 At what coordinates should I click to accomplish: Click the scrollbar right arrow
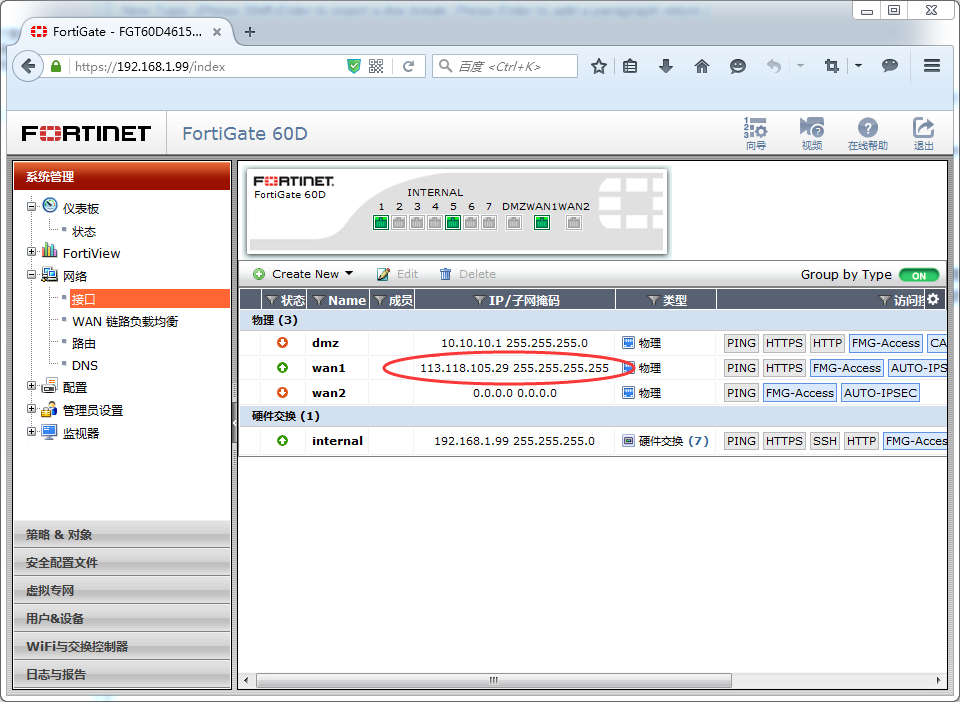point(939,680)
